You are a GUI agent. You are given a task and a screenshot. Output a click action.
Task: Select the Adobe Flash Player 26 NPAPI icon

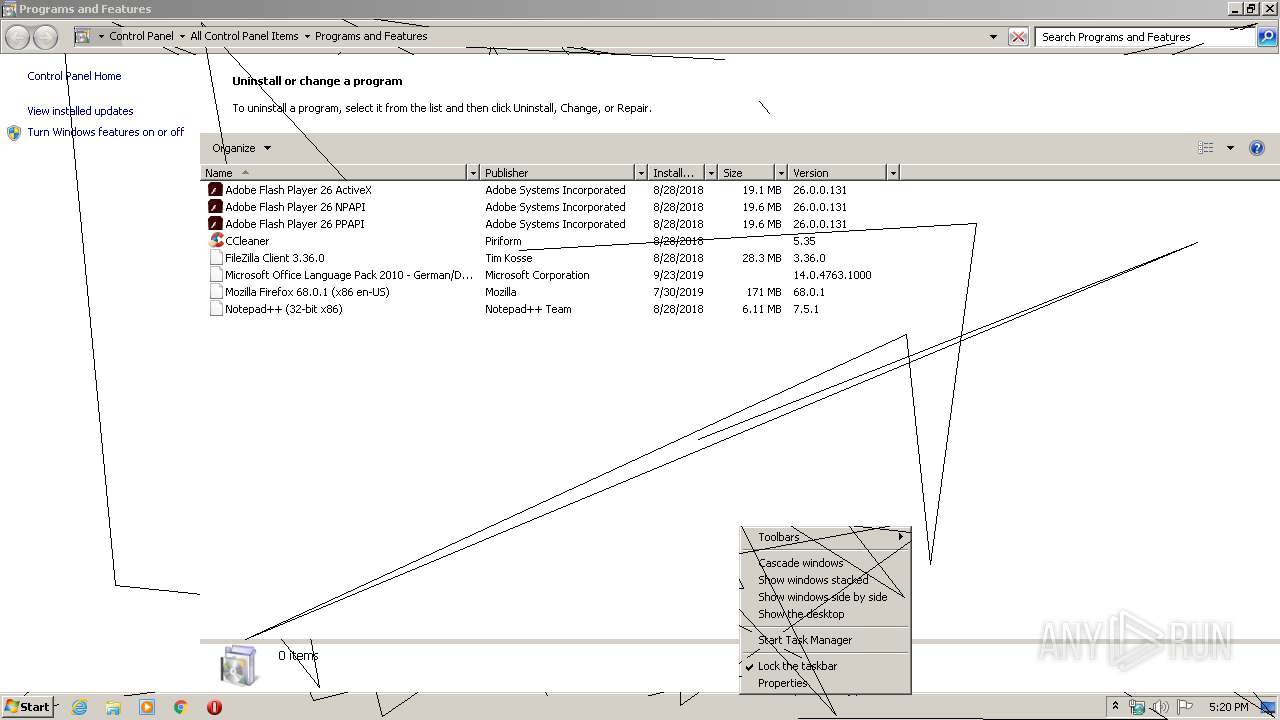[215, 207]
